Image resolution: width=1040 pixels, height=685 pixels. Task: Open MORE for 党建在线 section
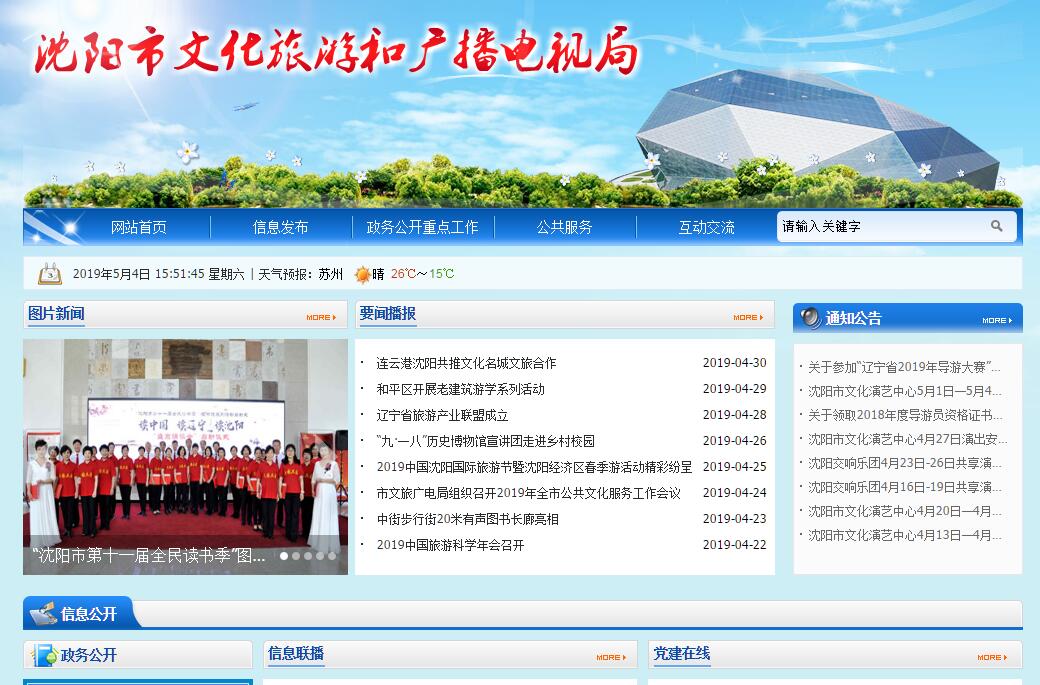tap(991, 657)
